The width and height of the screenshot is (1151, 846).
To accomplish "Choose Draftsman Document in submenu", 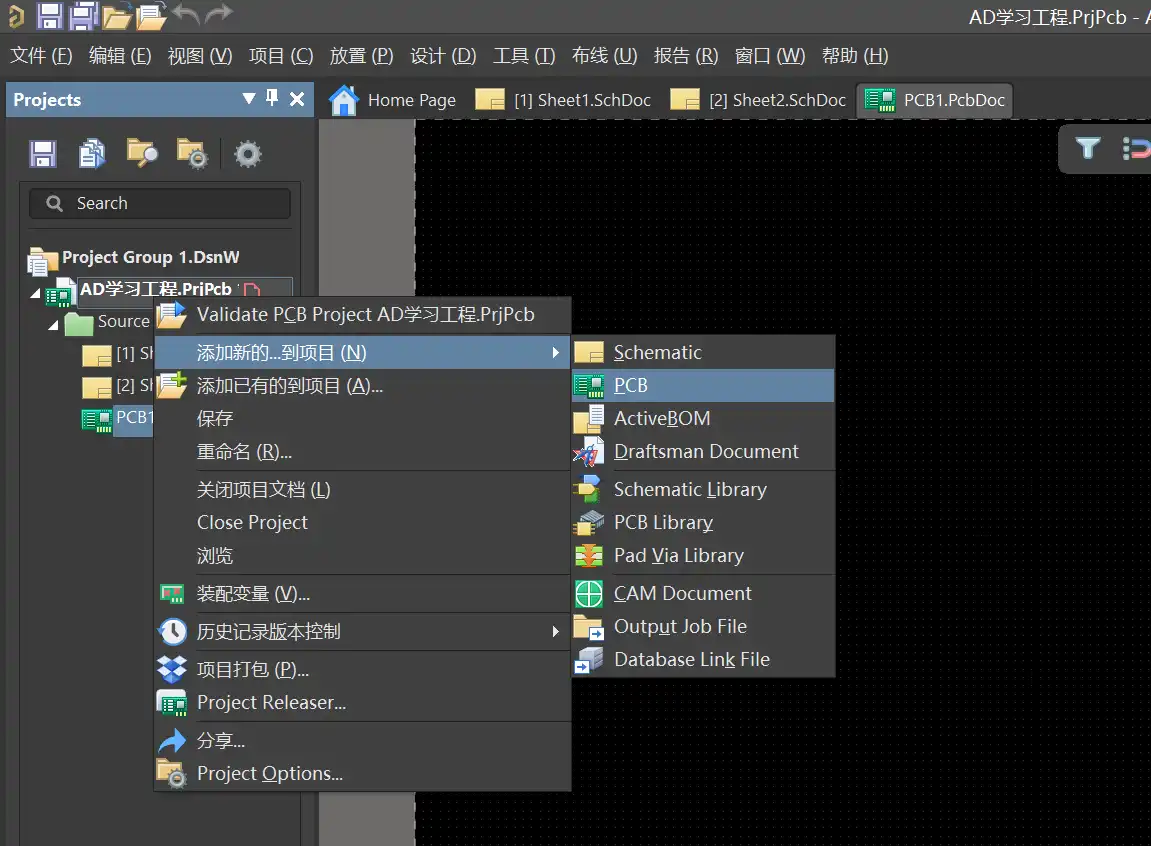I will [705, 451].
